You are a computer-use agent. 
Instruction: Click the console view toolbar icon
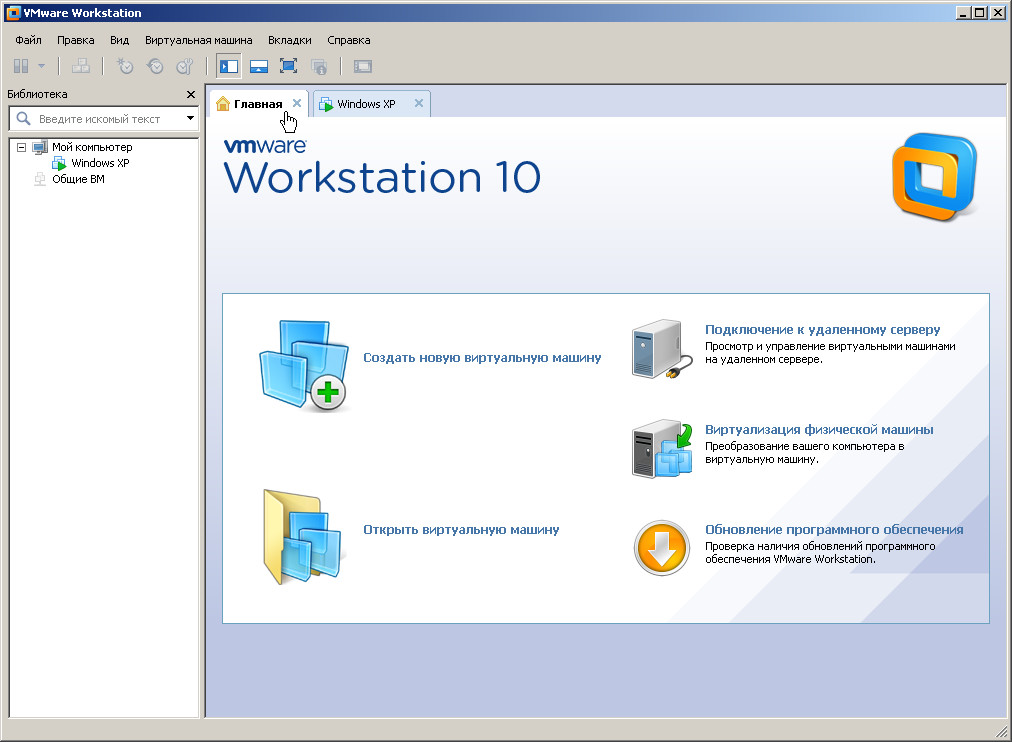tap(363, 66)
